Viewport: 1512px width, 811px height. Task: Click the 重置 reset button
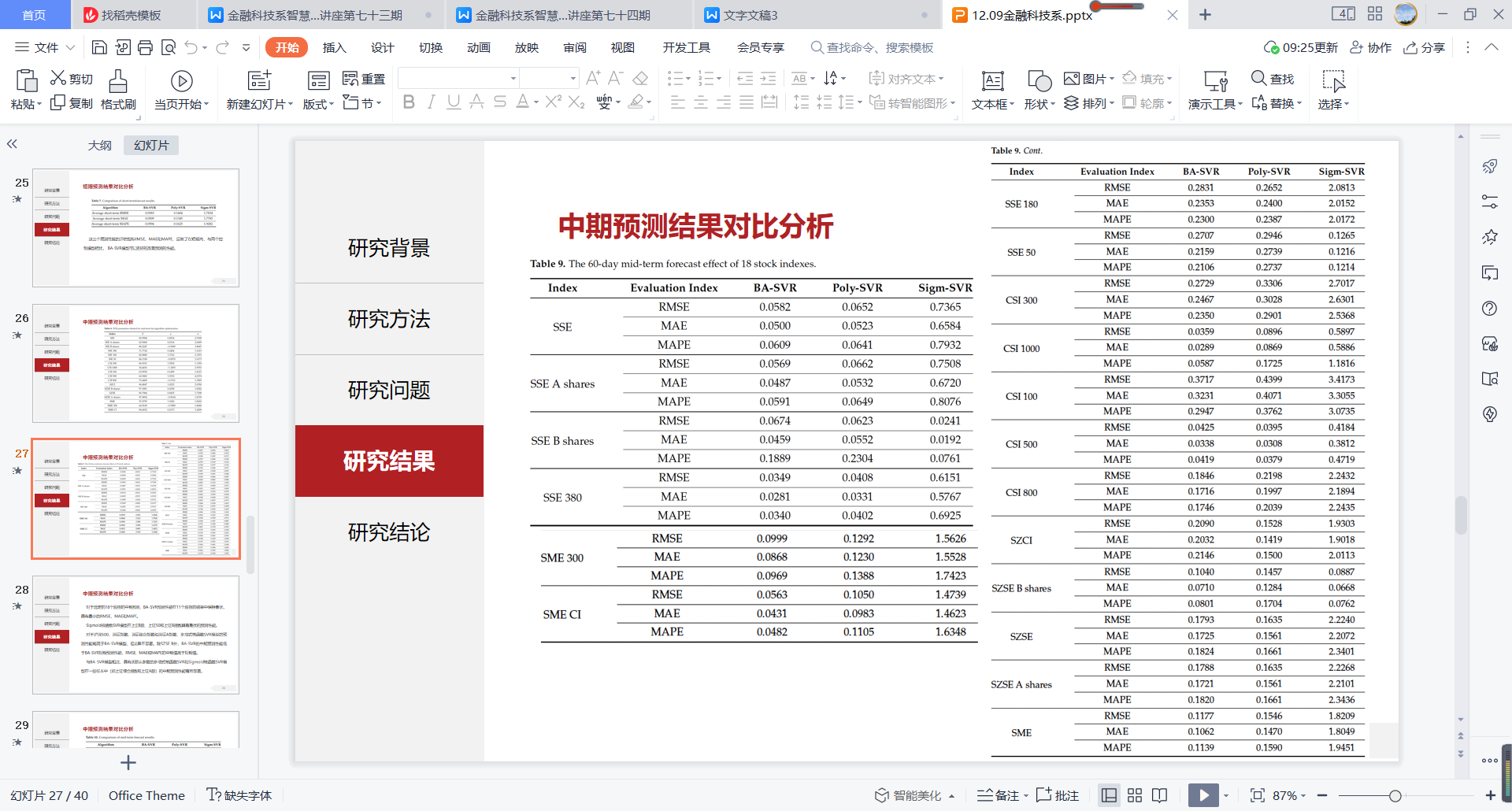364,78
